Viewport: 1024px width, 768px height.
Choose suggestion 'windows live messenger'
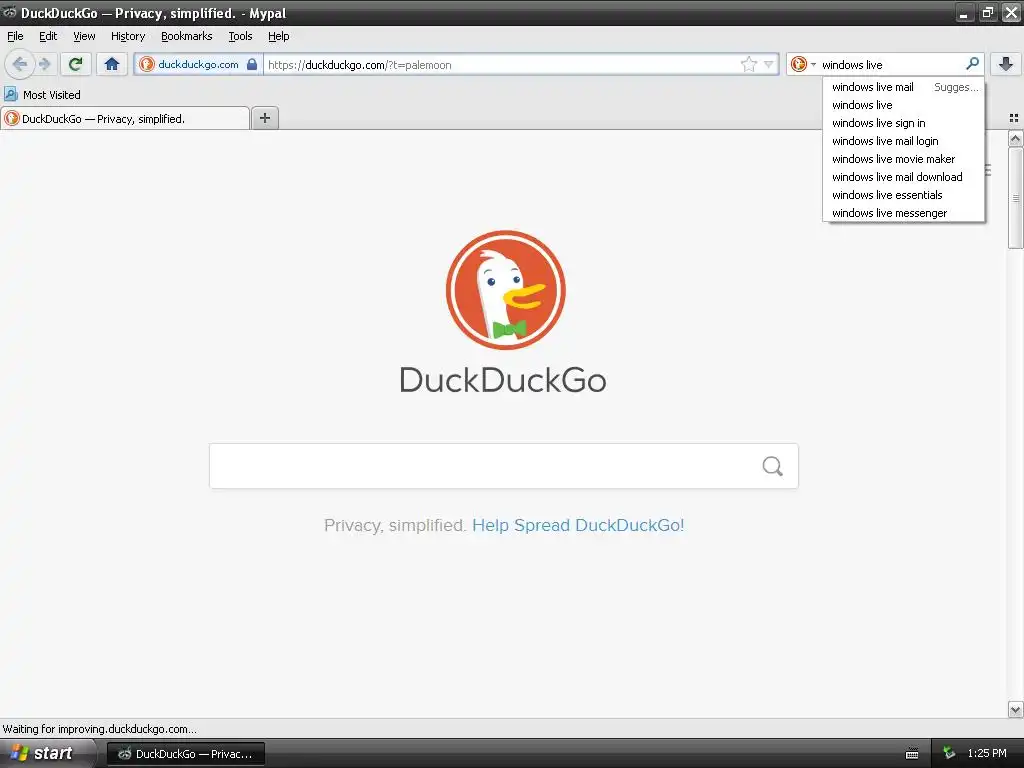point(904,213)
